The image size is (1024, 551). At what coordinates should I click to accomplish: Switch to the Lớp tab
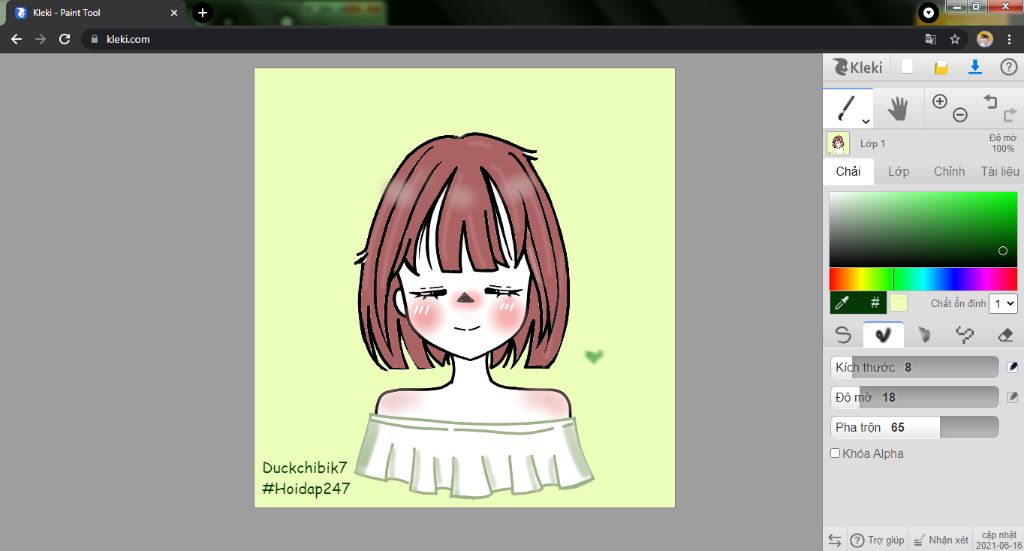pos(899,172)
